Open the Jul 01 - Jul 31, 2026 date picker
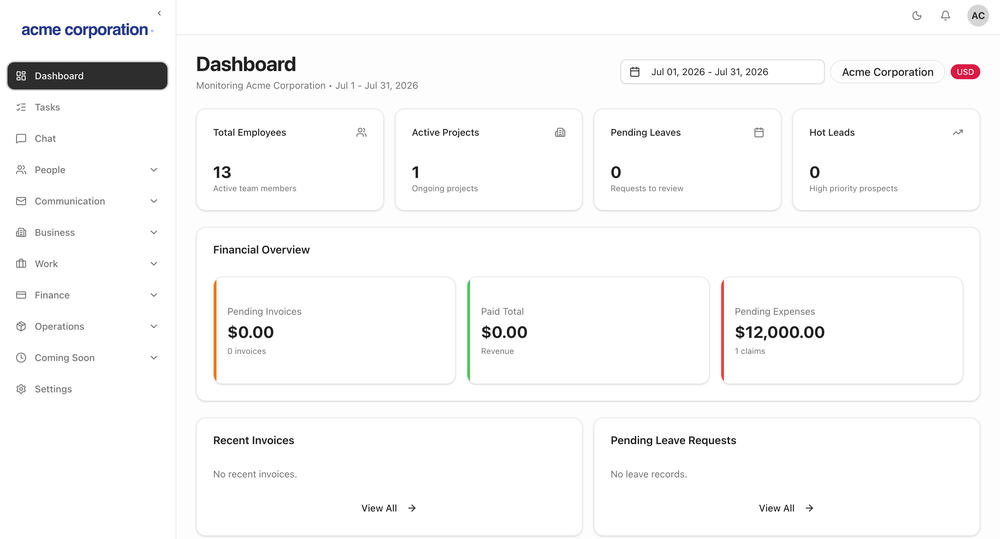This screenshot has height=539, width=1000. [x=722, y=72]
